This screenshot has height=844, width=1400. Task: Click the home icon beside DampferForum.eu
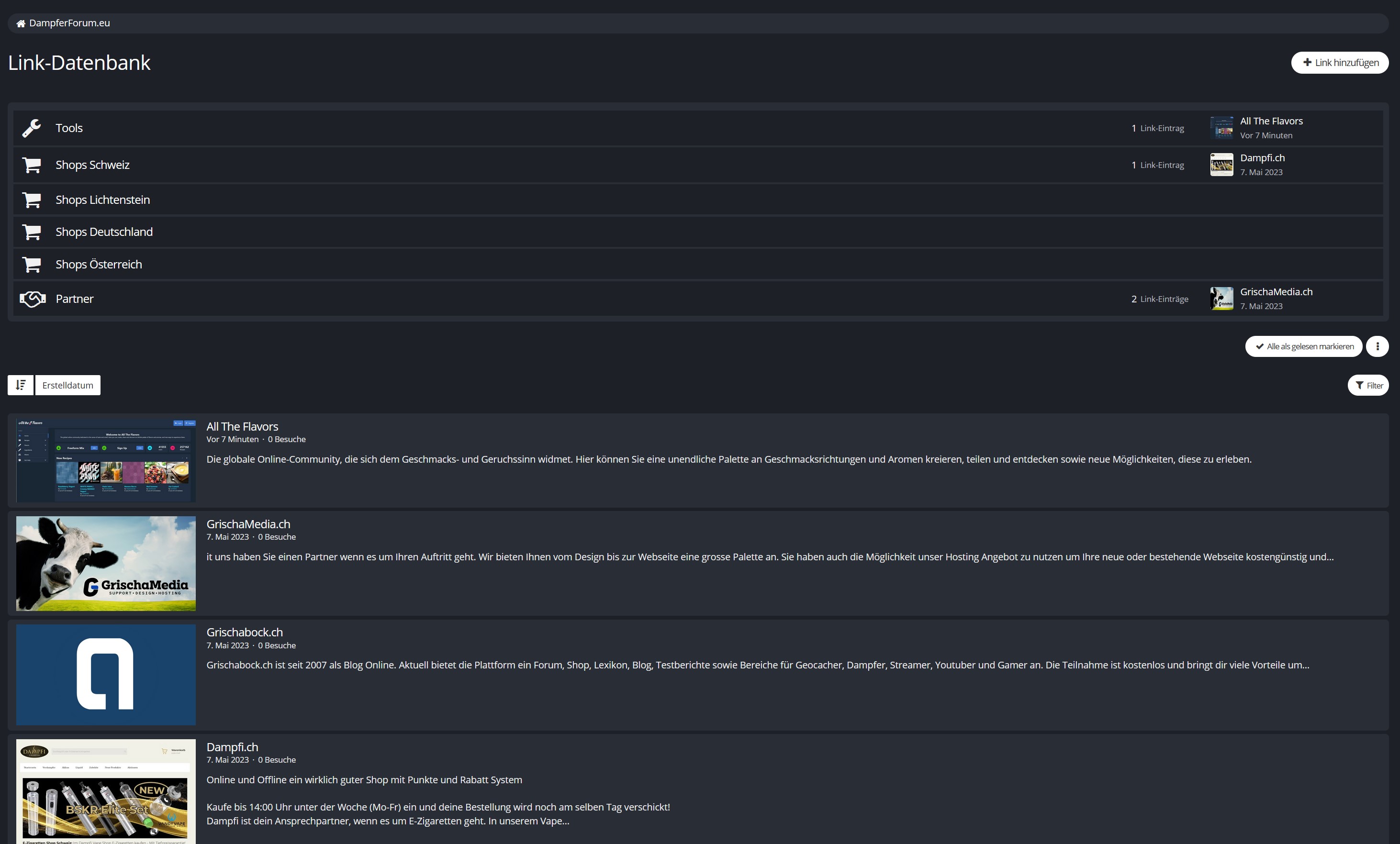pos(21,23)
